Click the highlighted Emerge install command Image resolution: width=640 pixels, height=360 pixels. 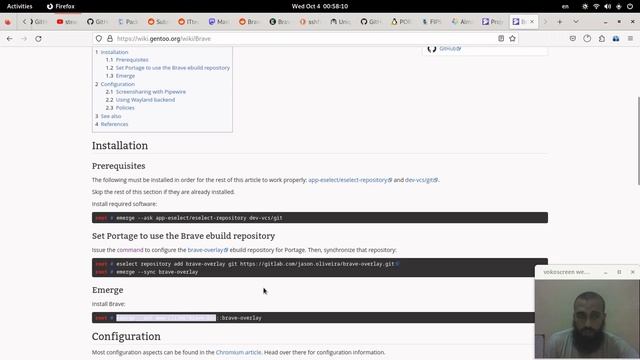coord(166,318)
